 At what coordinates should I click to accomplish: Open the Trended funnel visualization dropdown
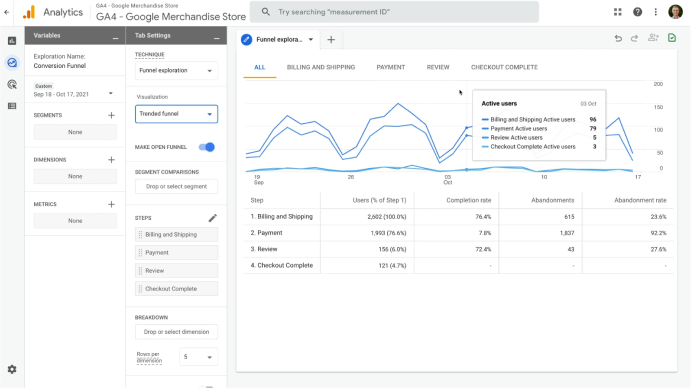pos(176,114)
